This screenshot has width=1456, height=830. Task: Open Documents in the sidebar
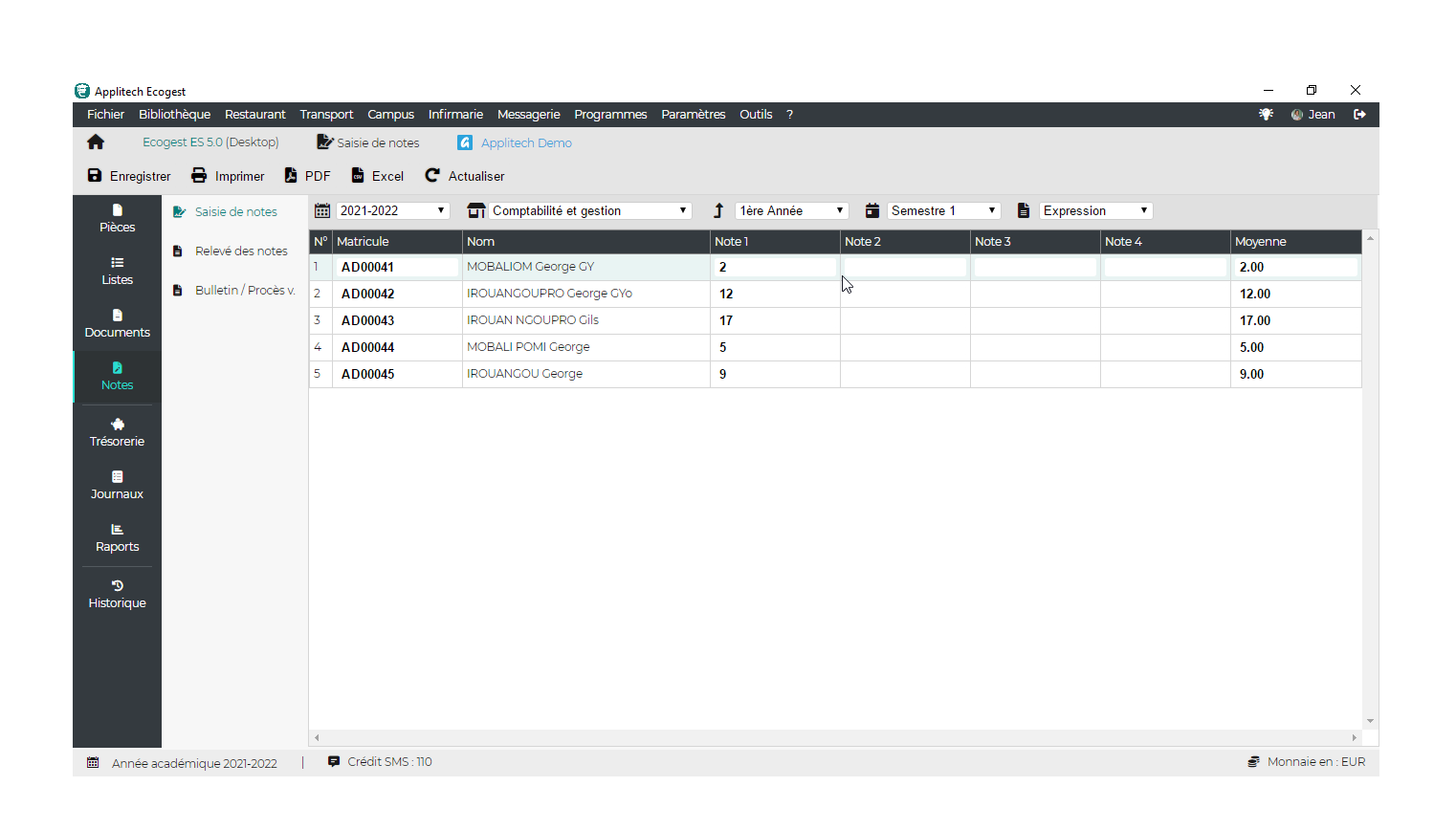tap(117, 324)
